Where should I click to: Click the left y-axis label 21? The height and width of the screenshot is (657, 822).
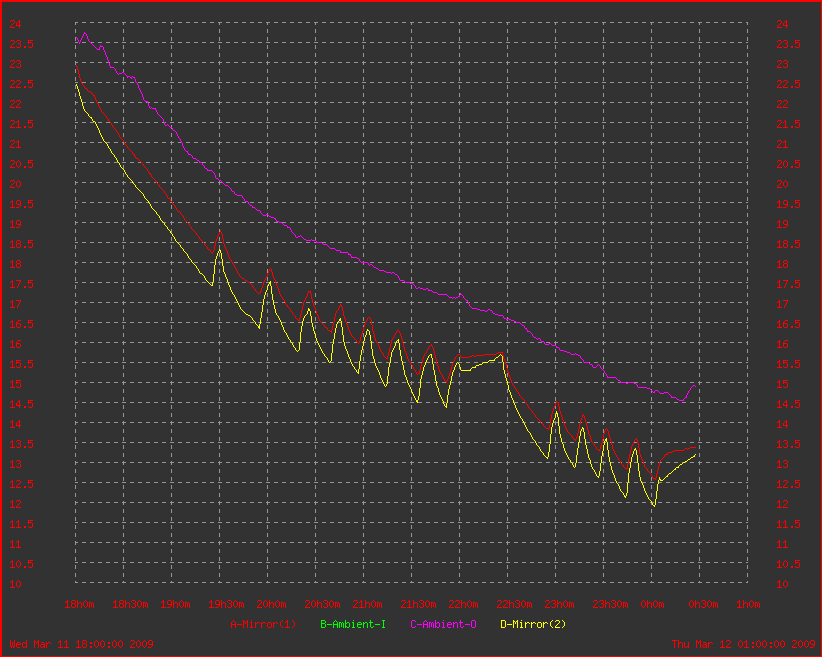coord(15,144)
